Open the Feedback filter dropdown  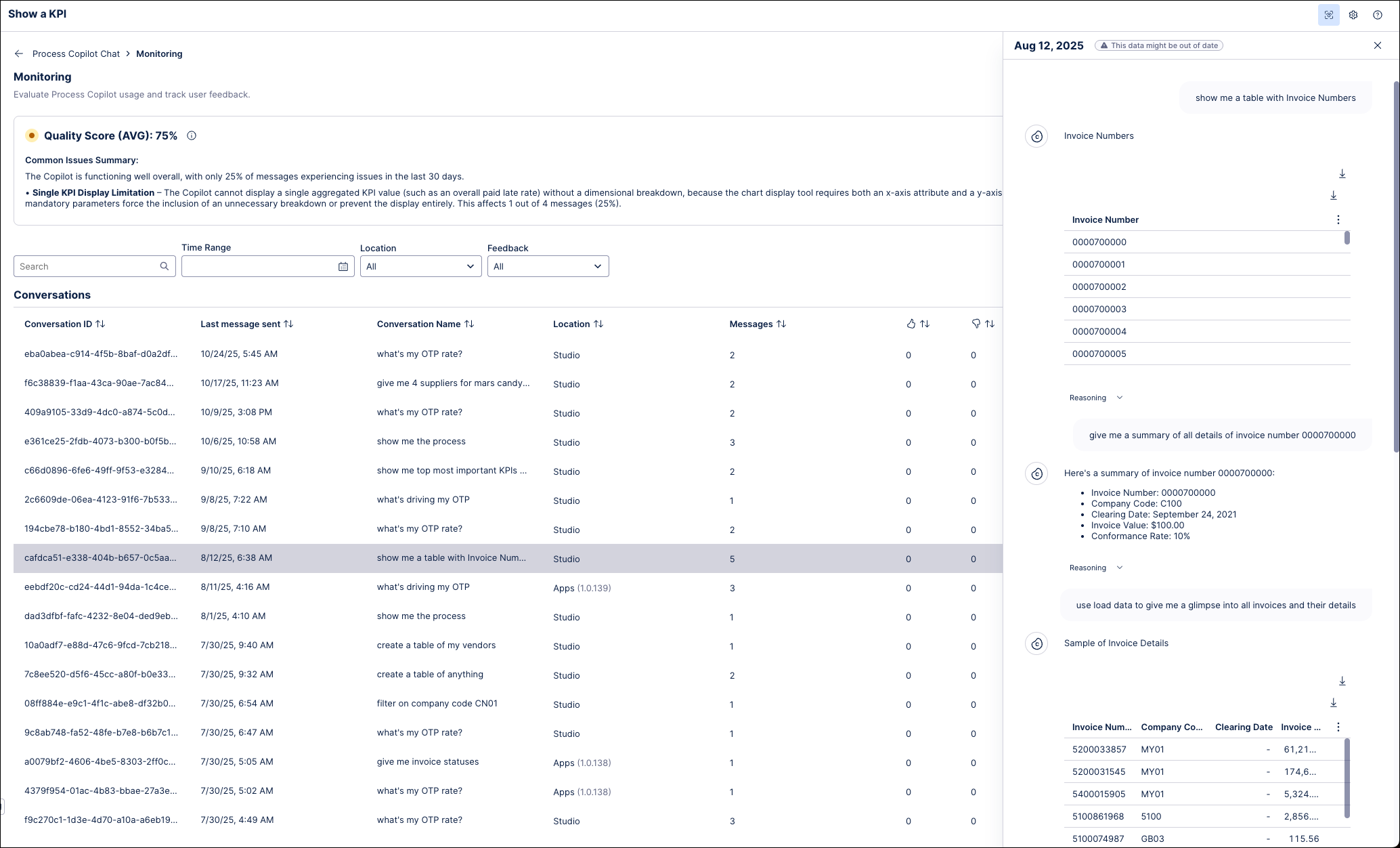tap(548, 266)
